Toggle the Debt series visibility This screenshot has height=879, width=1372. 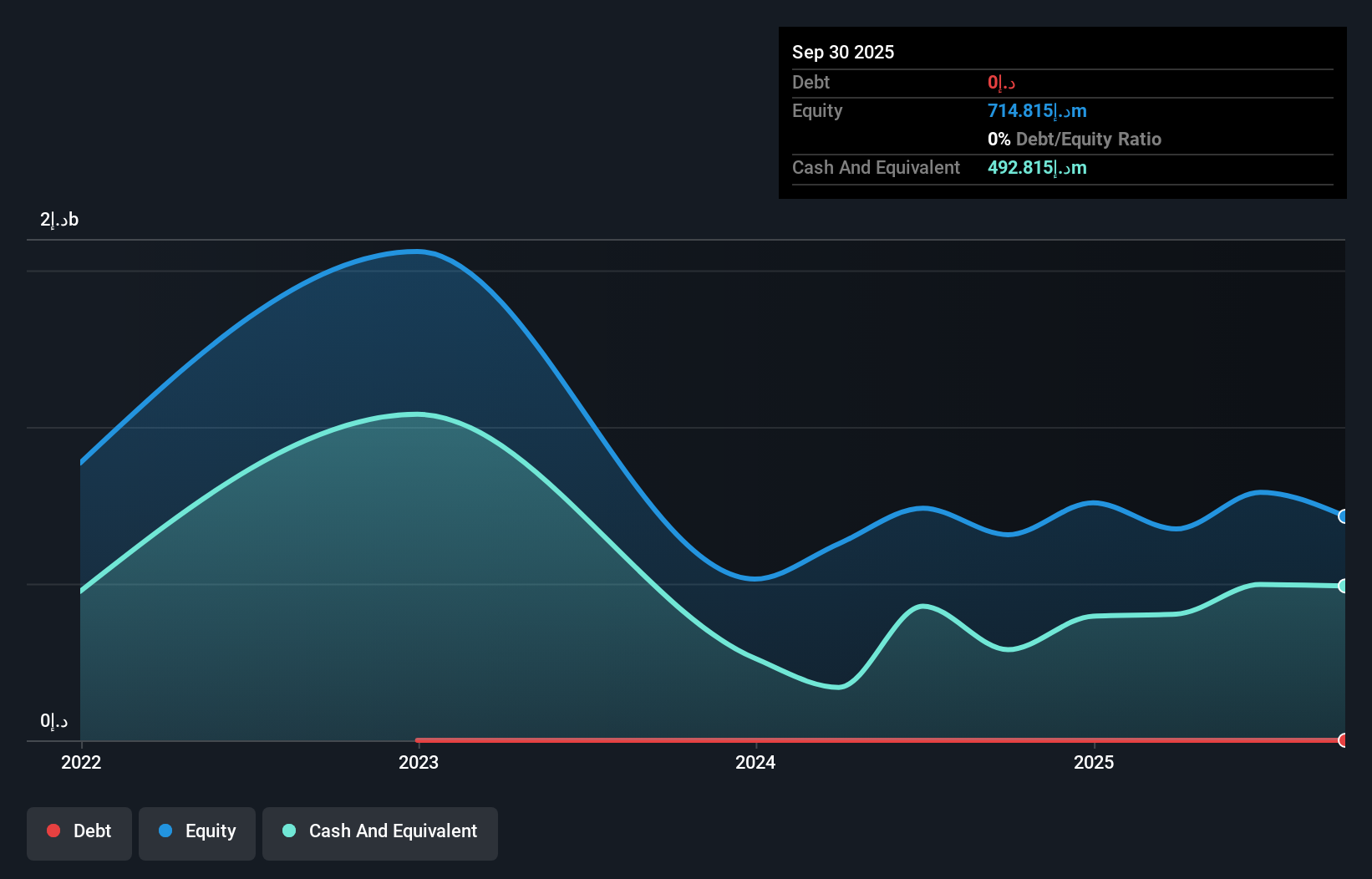pos(79,832)
